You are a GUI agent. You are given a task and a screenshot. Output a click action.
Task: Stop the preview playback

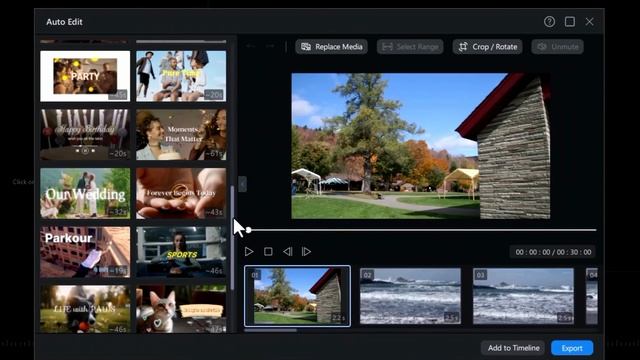point(268,251)
